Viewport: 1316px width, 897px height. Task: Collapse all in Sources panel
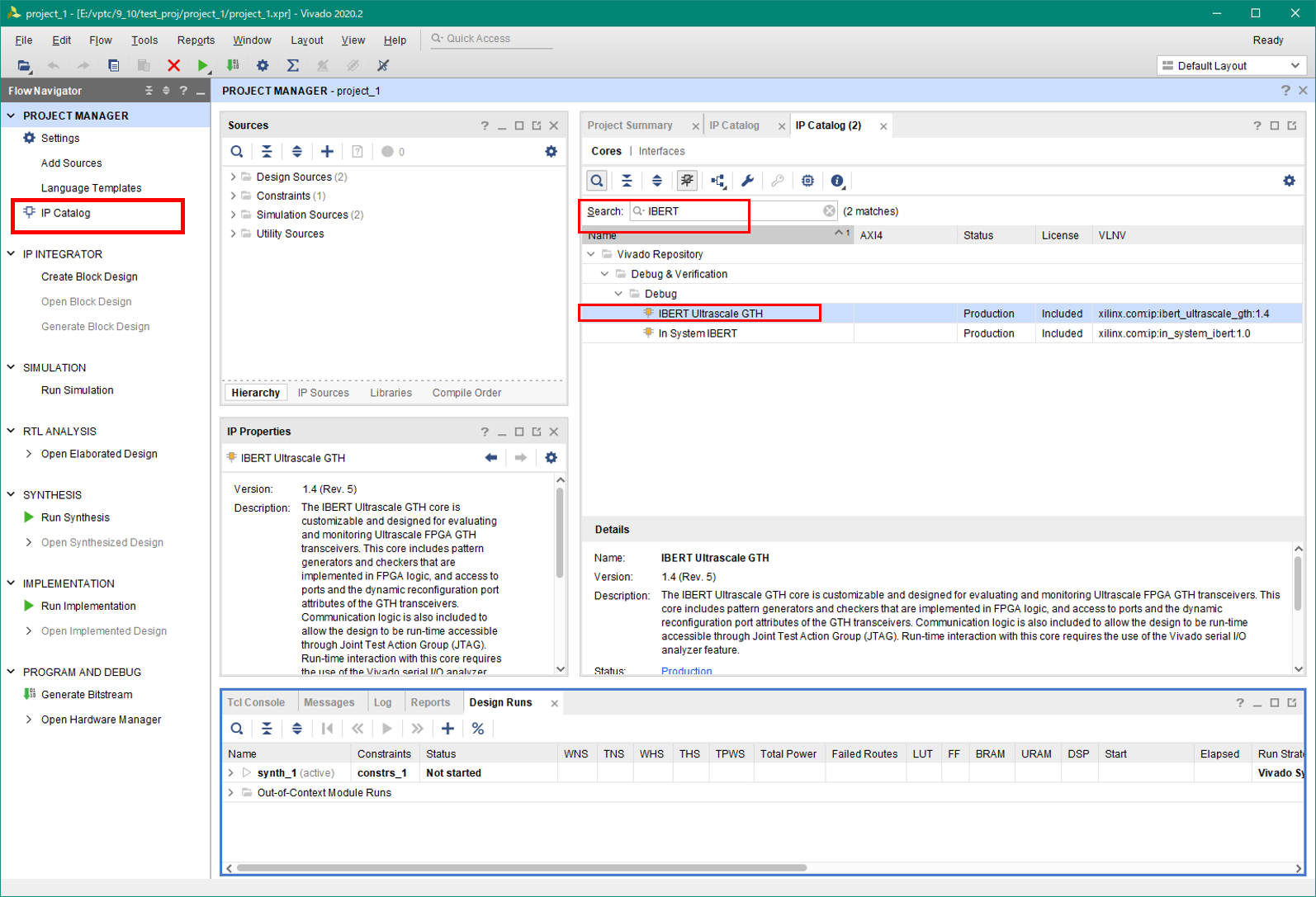[267, 152]
